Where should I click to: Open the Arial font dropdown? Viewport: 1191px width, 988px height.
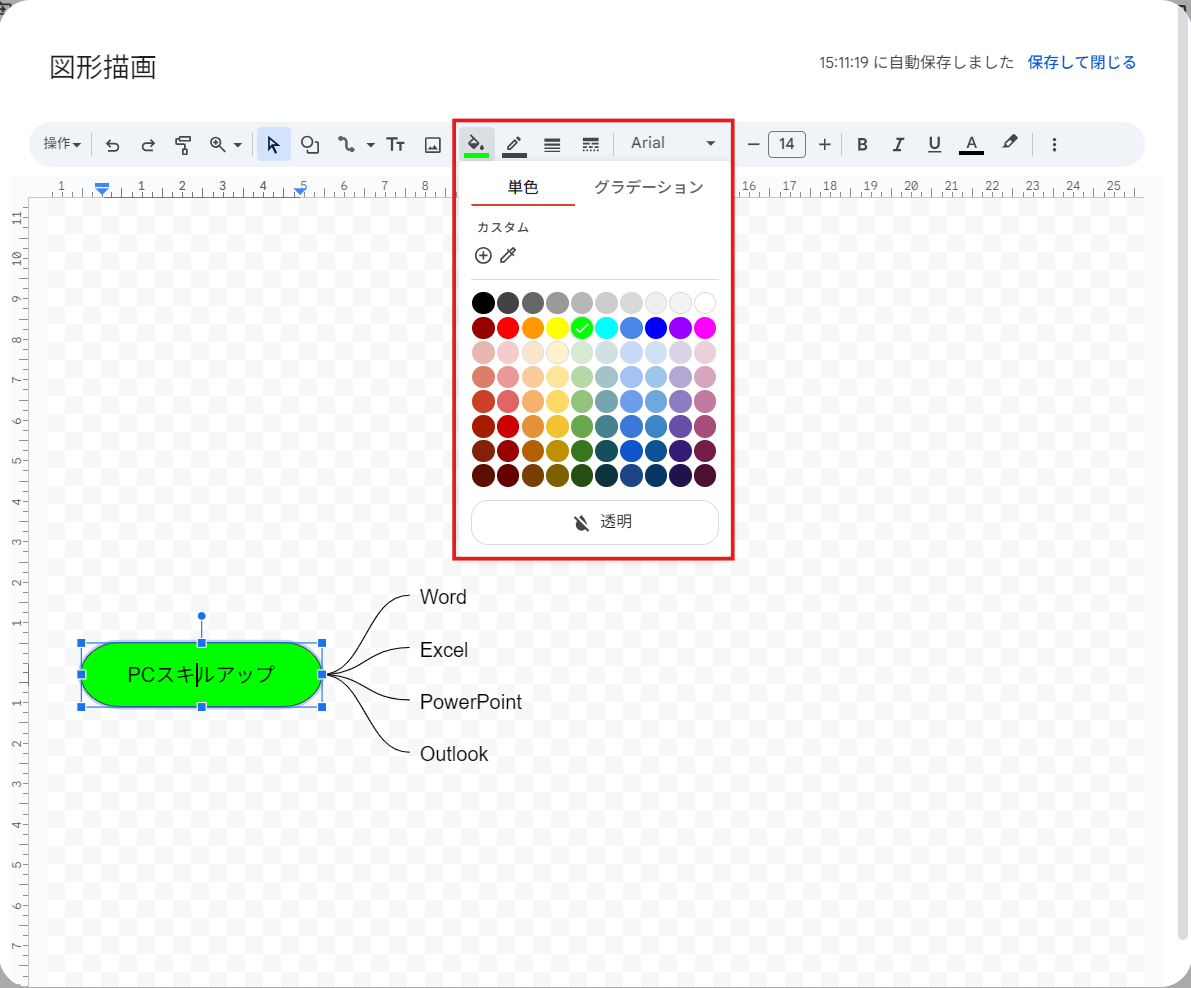[x=673, y=144]
